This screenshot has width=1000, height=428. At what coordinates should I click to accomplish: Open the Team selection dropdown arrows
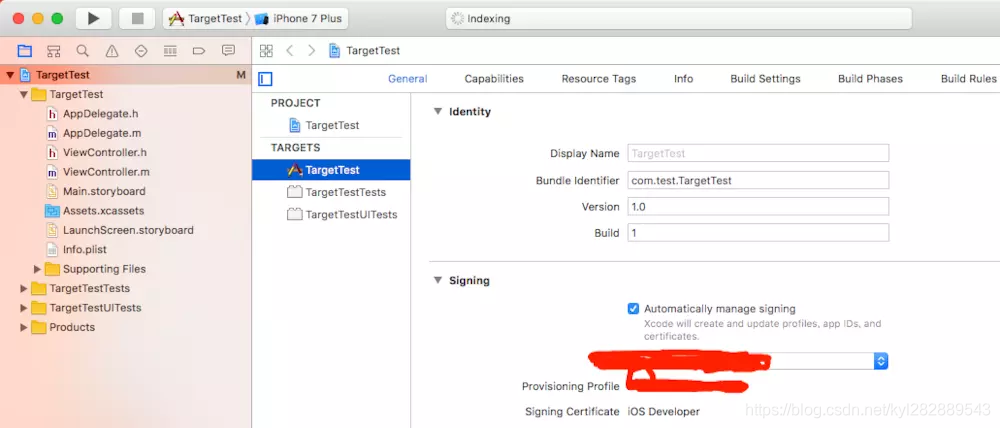[881, 361]
